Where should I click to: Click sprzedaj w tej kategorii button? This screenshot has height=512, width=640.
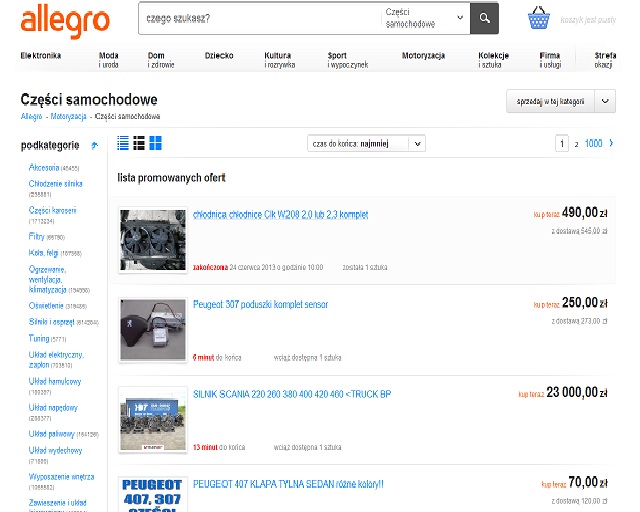[550, 101]
